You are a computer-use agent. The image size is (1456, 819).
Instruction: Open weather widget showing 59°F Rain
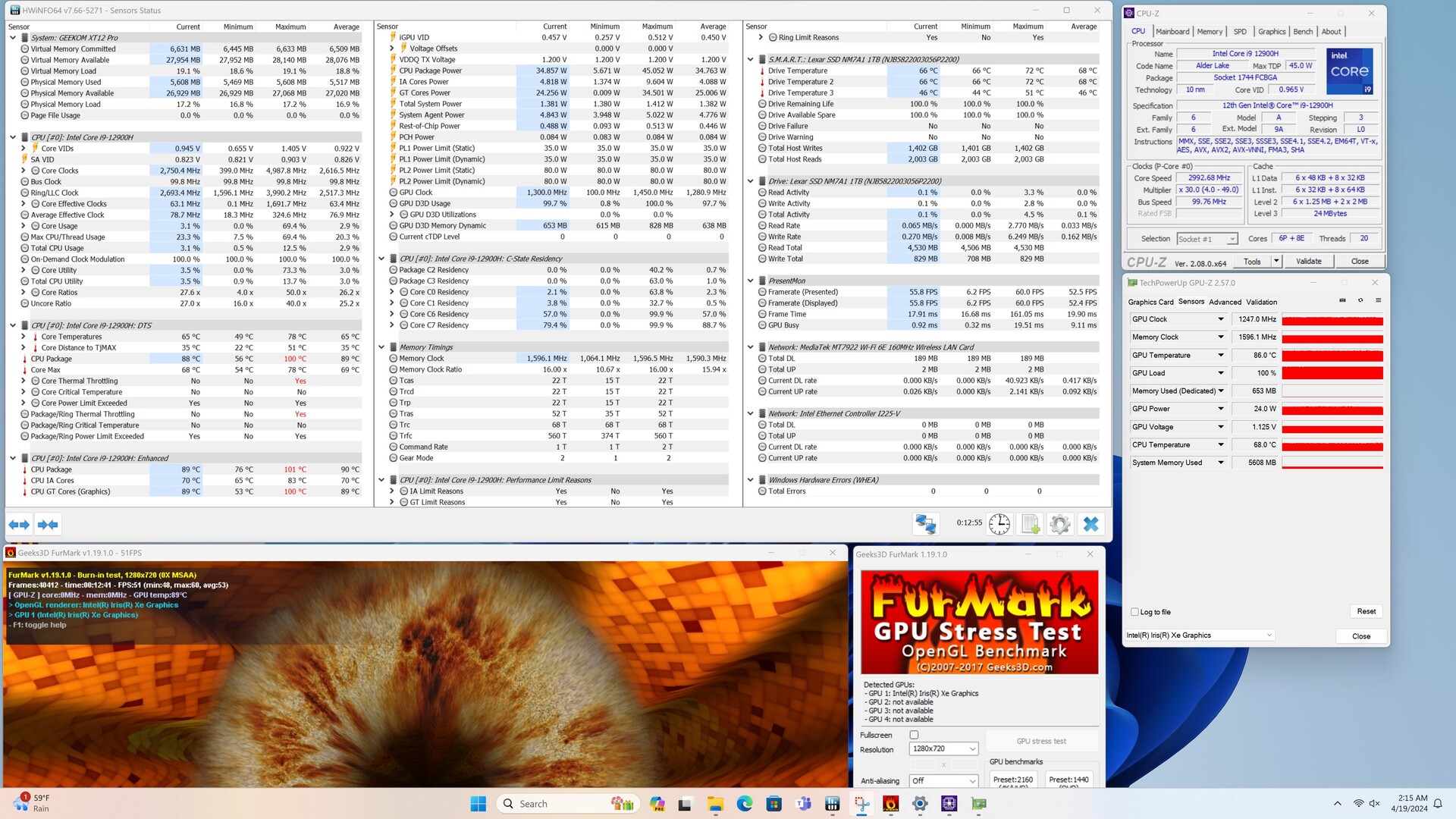click(x=32, y=803)
